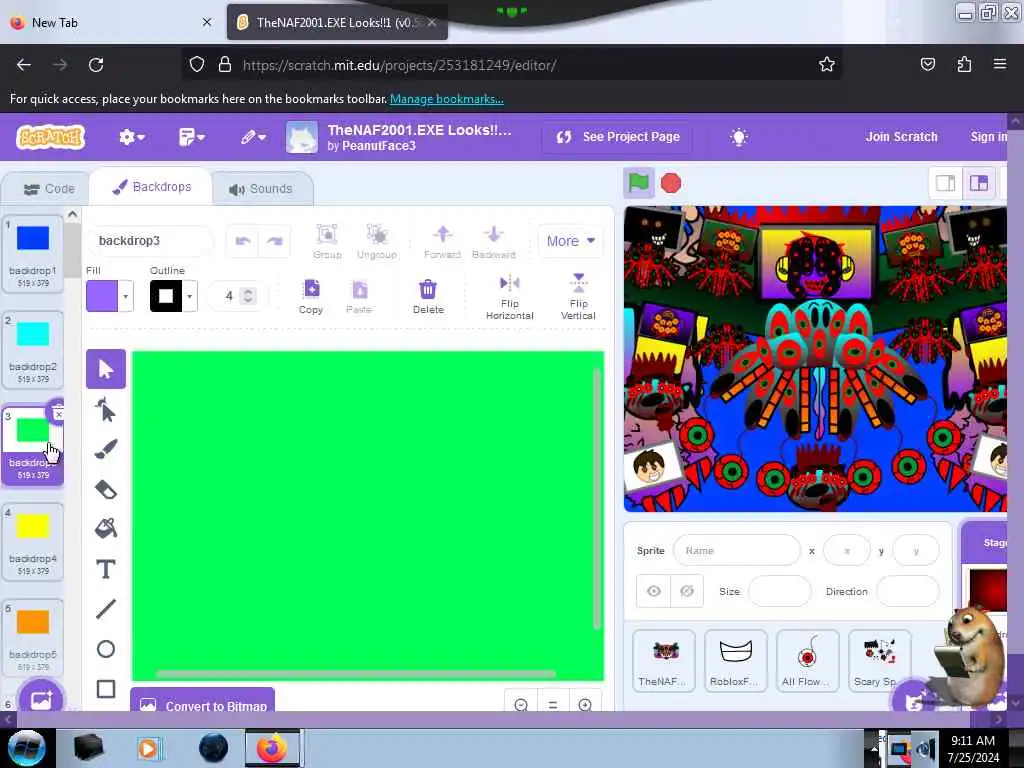
Task: Click the Scratch logo
Action: point(51,137)
